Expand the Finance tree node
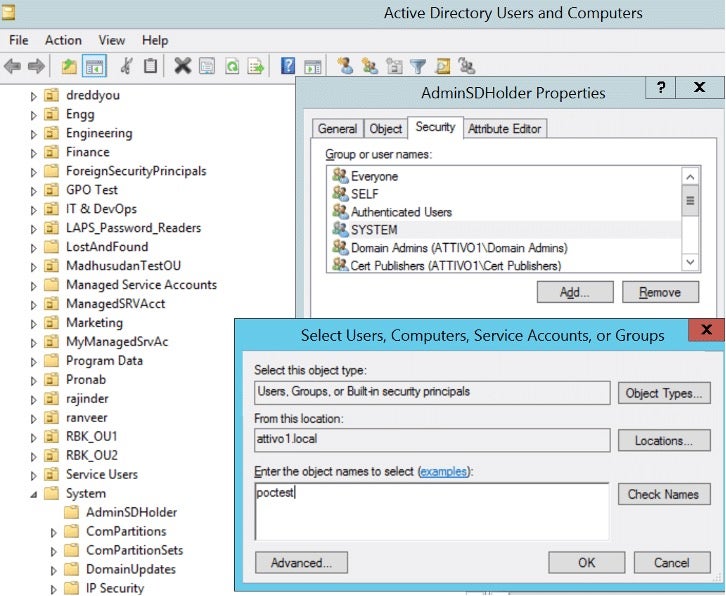Image resolution: width=726 pixels, height=596 pixels. (33, 153)
